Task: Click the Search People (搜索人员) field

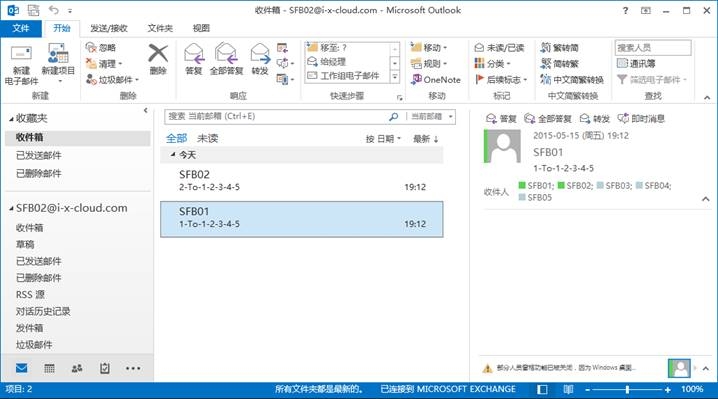Action: coord(653,48)
